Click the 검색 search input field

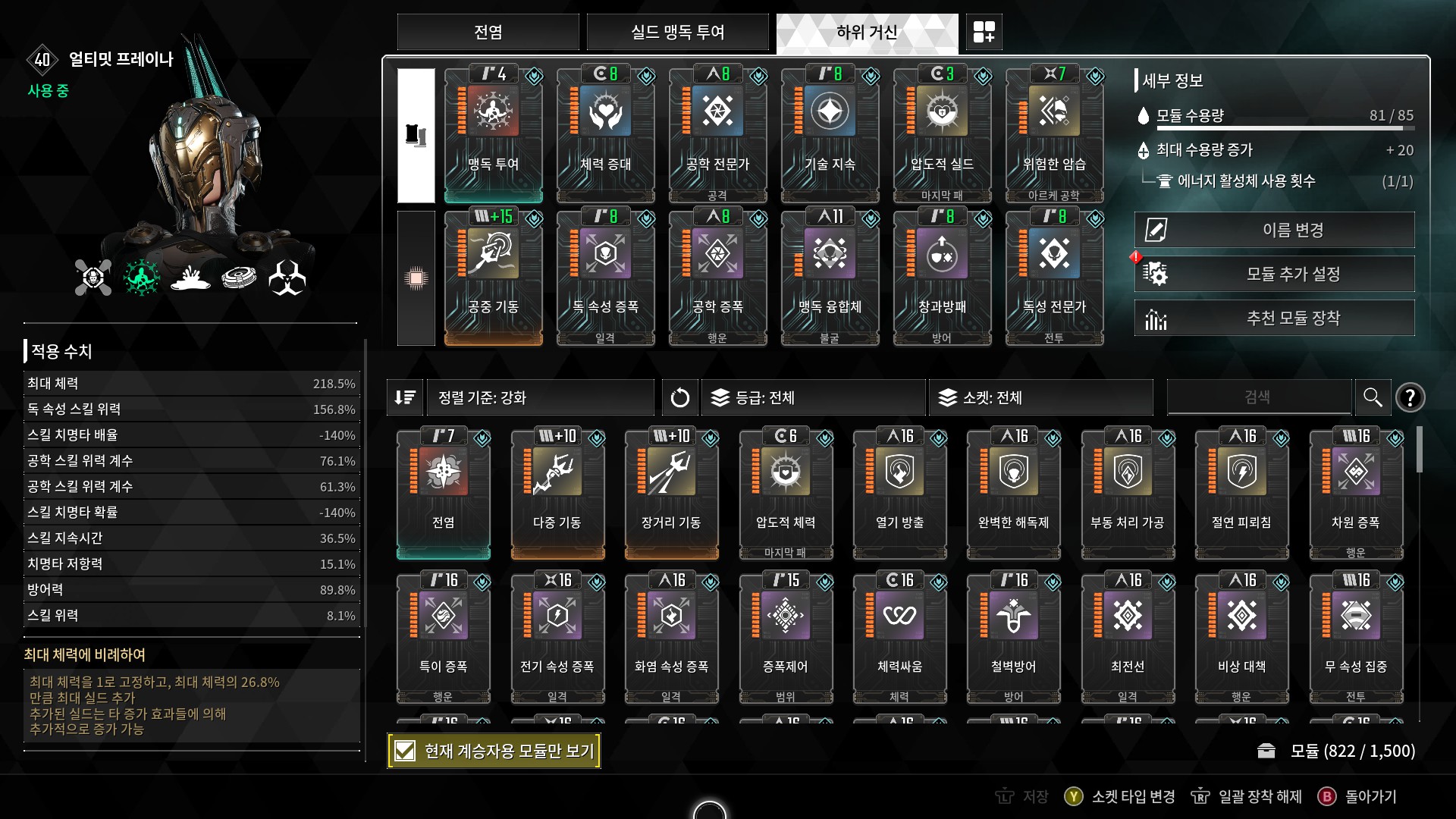click(x=1257, y=397)
